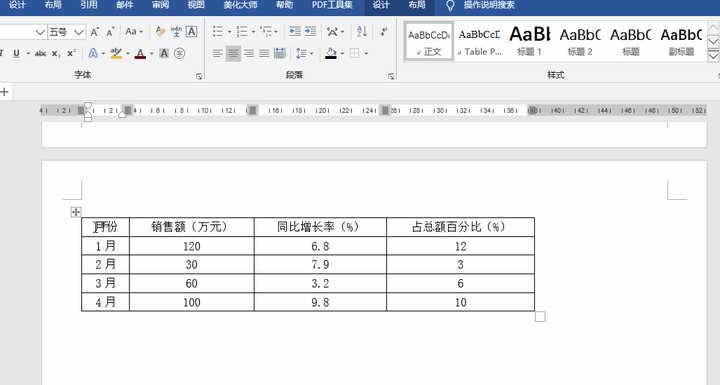The width and height of the screenshot is (720, 385).
Task: Increase font size with the grow font icon
Action: point(95,32)
